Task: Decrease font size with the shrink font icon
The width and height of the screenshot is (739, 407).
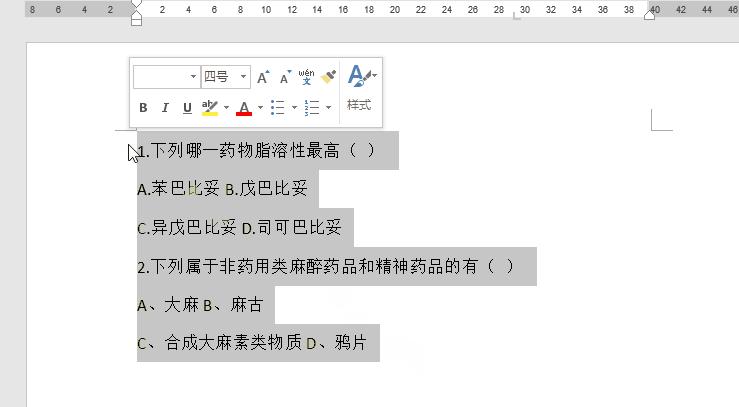Action: pos(285,77)
